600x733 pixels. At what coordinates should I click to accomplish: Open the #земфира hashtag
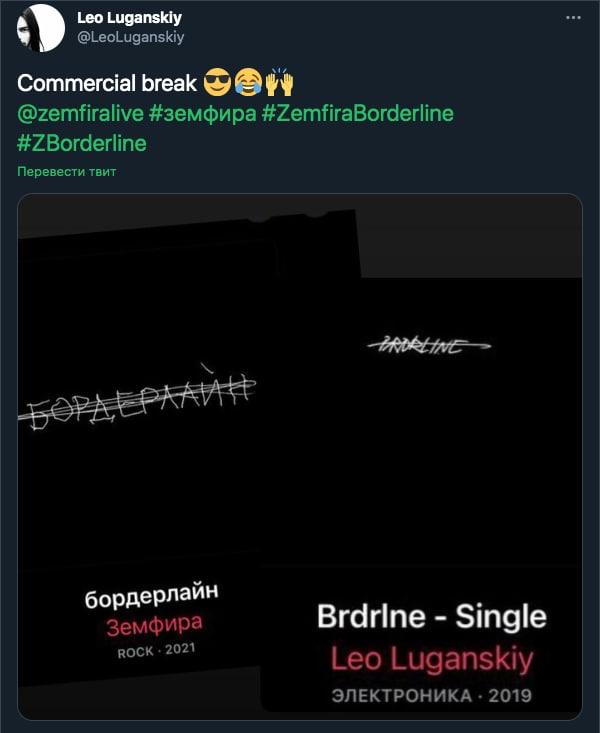pos(203,114)
